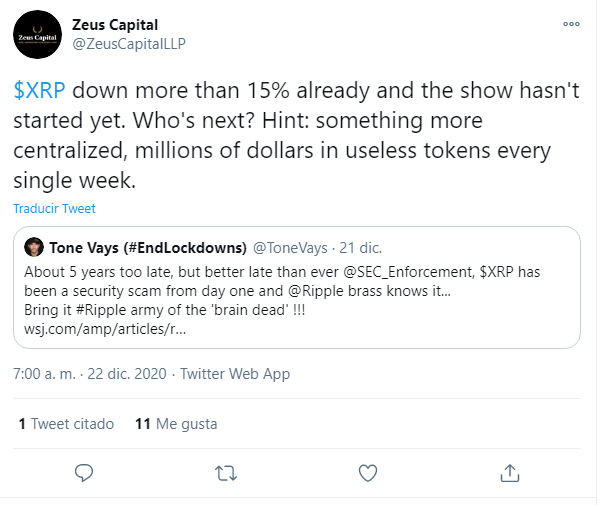Click the @ZeusCapitalLLP handle
This screenshot has width=606, height=505.
click(129, 43)
